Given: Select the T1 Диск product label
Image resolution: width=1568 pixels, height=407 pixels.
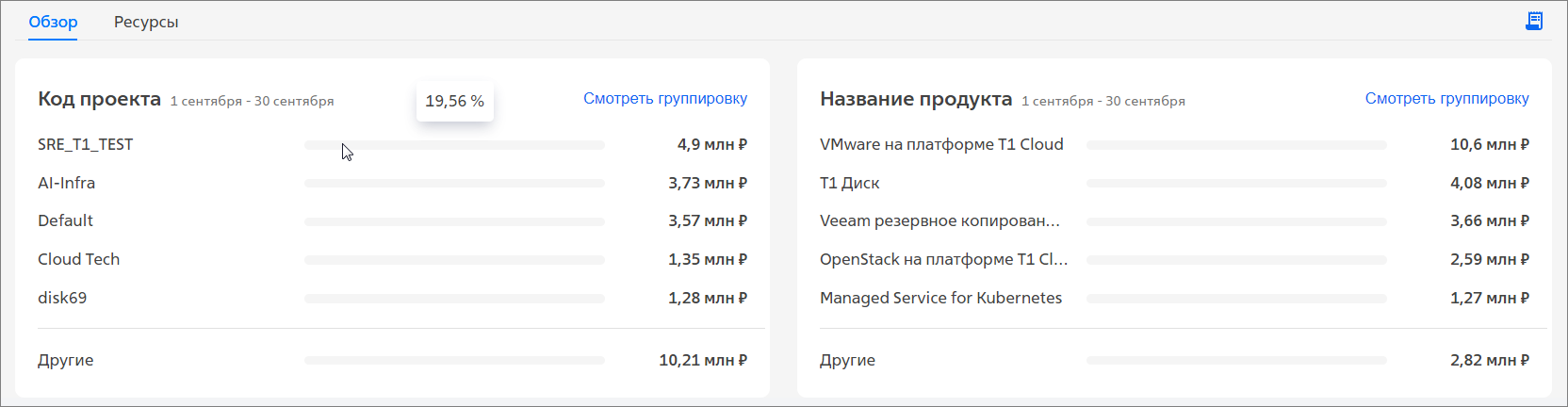Looking at the screenshot, I should click(x=849, y=183).
